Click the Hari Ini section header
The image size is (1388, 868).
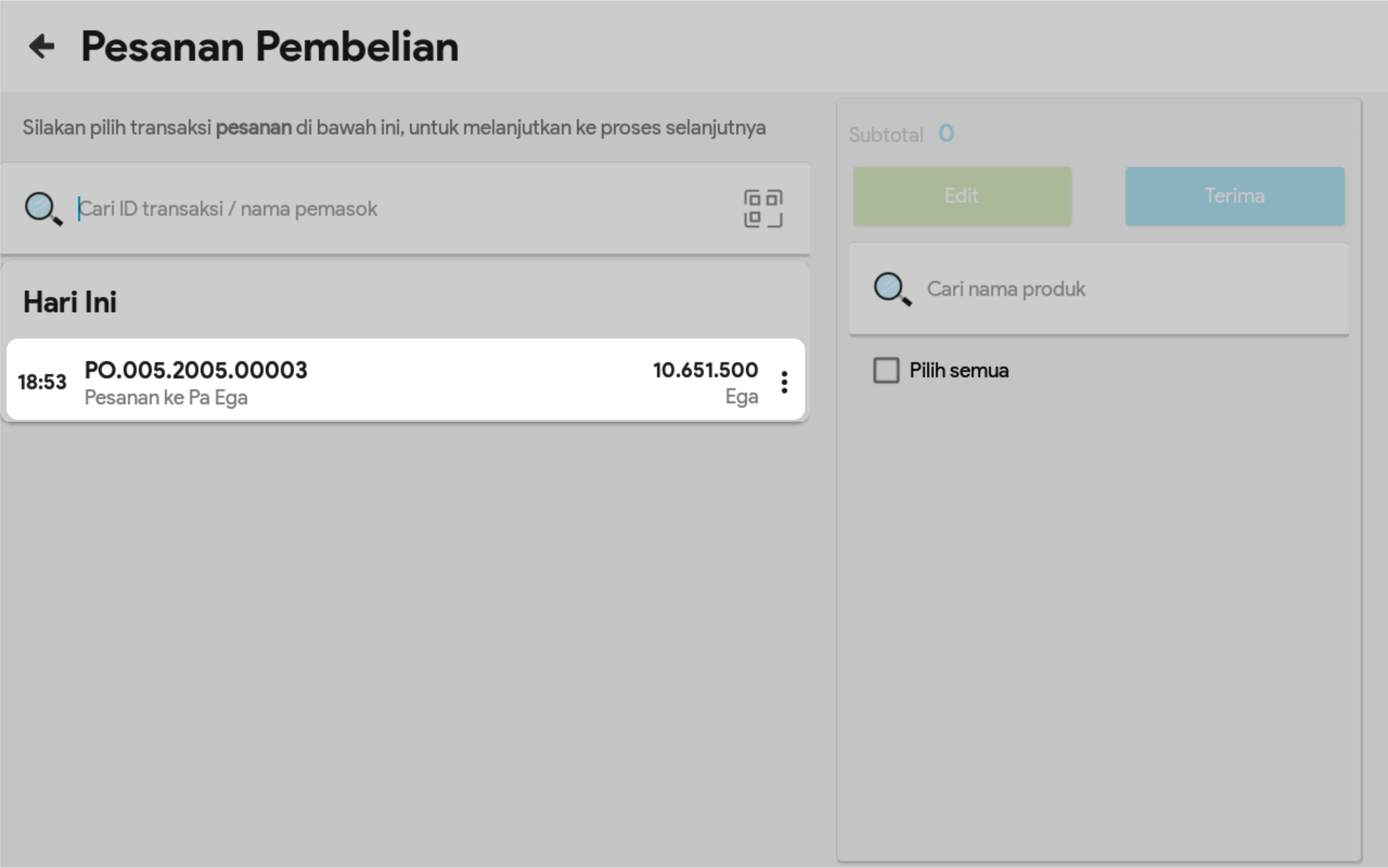pyautogui.click(x=70, y=302)
